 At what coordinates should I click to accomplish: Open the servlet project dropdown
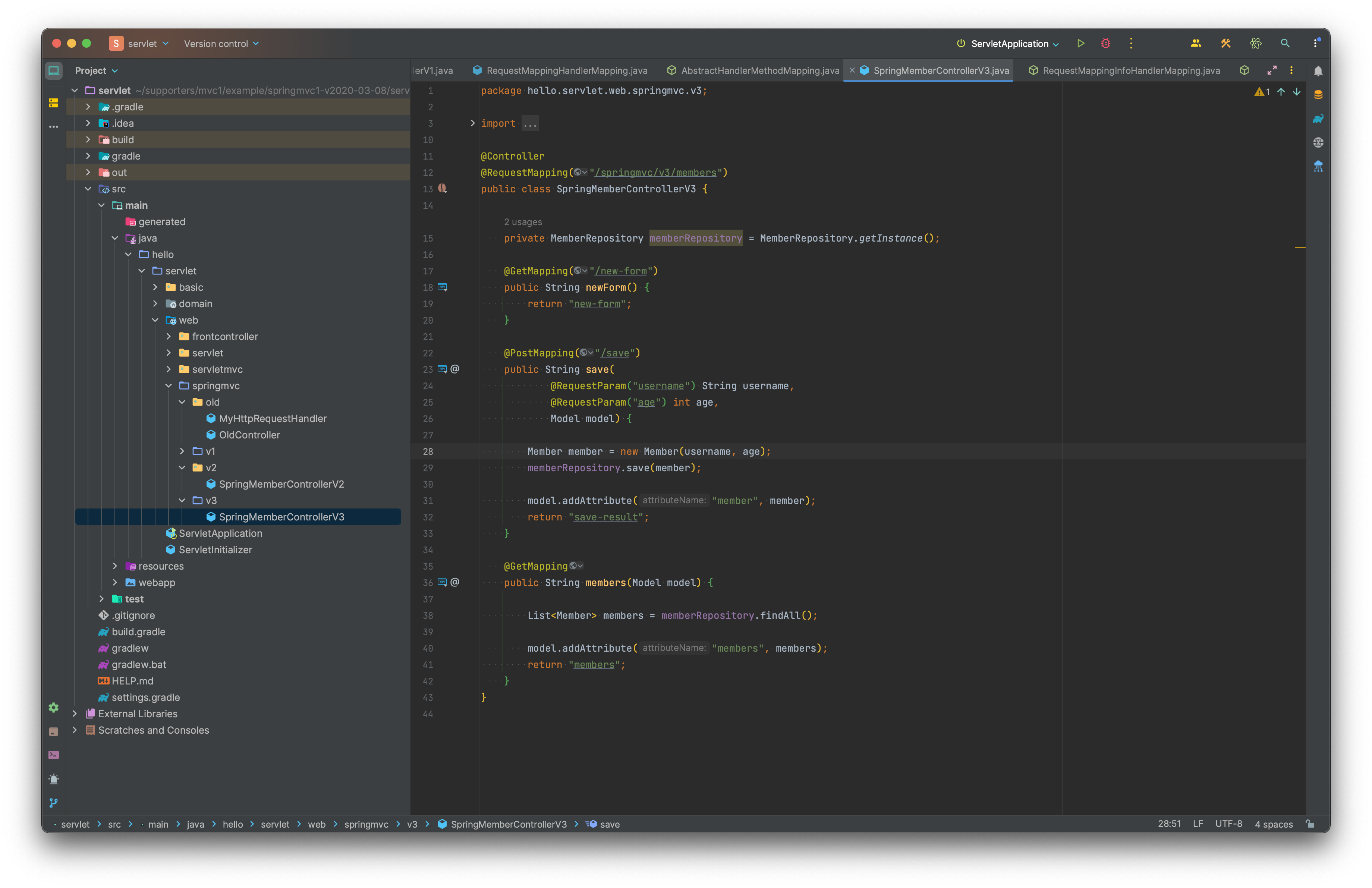139,43
